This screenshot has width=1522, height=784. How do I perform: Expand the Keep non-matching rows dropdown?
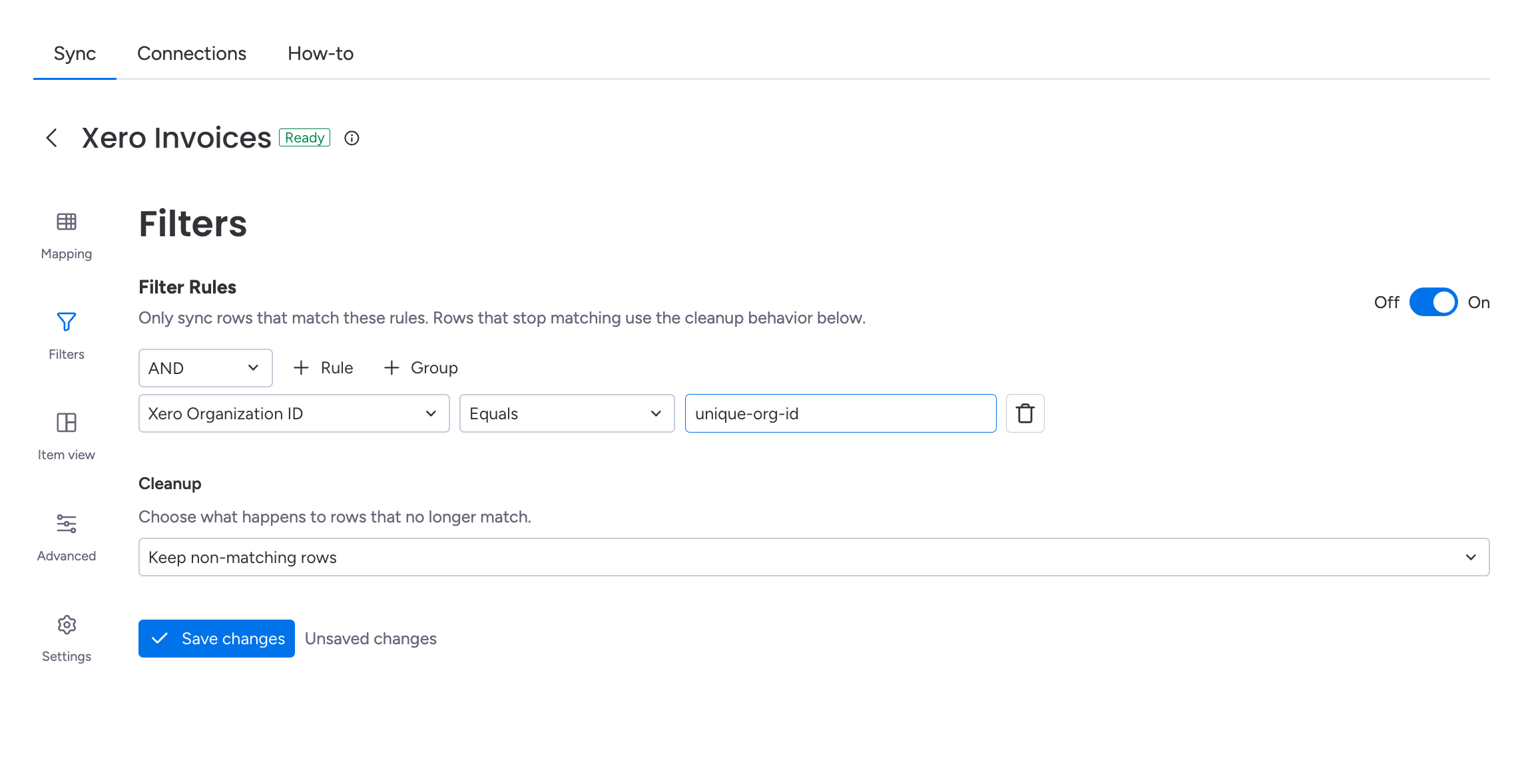click(814, 557)
